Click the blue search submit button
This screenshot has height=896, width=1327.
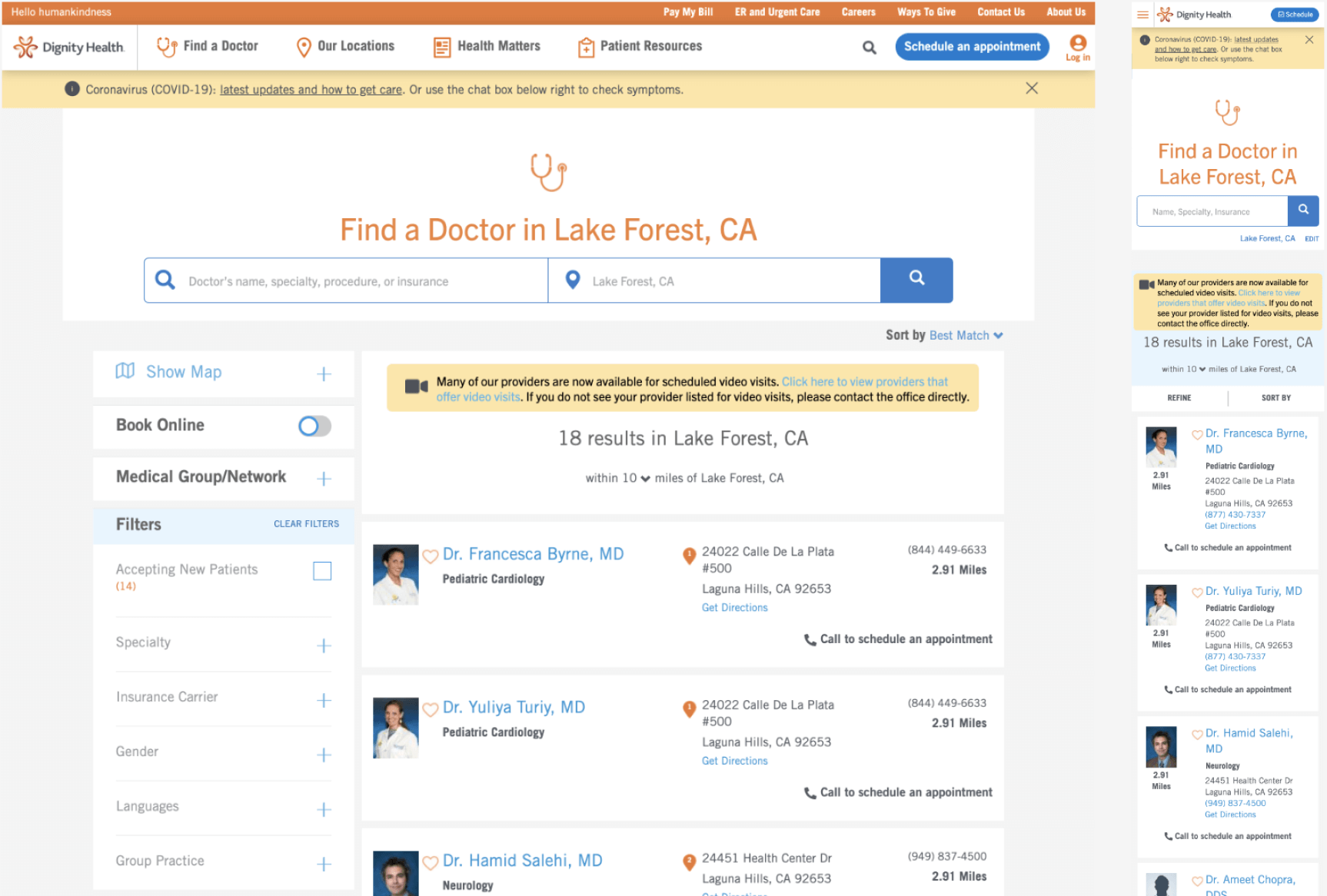pyautogui.click(x=916, y=280)
